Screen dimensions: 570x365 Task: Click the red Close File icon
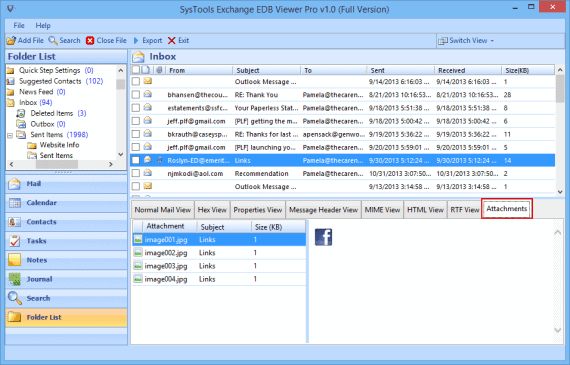pyautogui.click(x=90, y=40)
